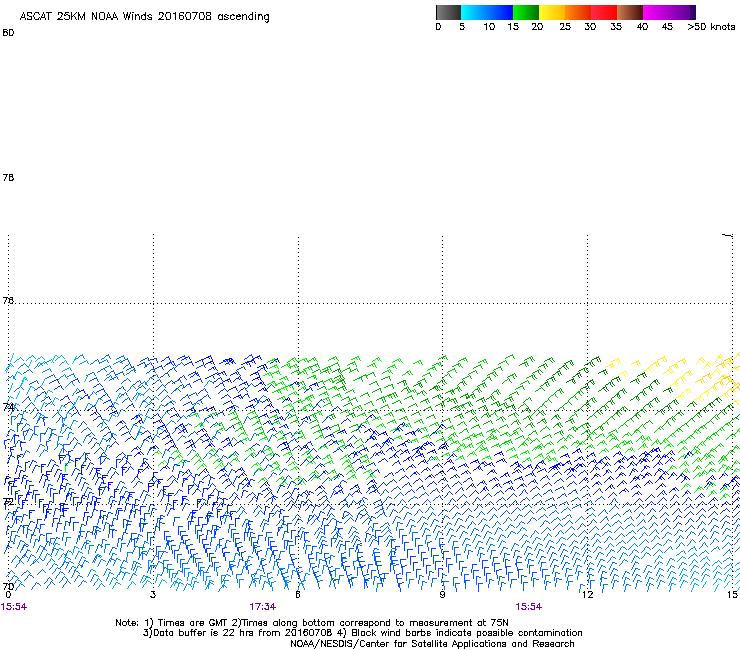Click the '30' label under the color legend
Viewport: 740px width, 650px height.
click(590, 27)
